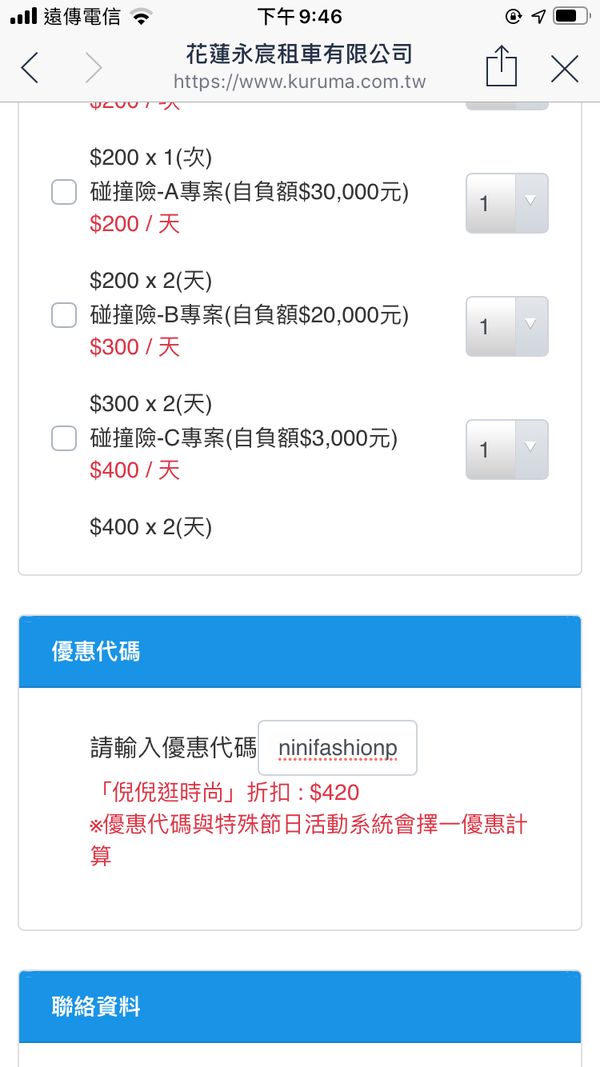Tick the 碰撞險-C專案 checkbox

pos(64,438)
